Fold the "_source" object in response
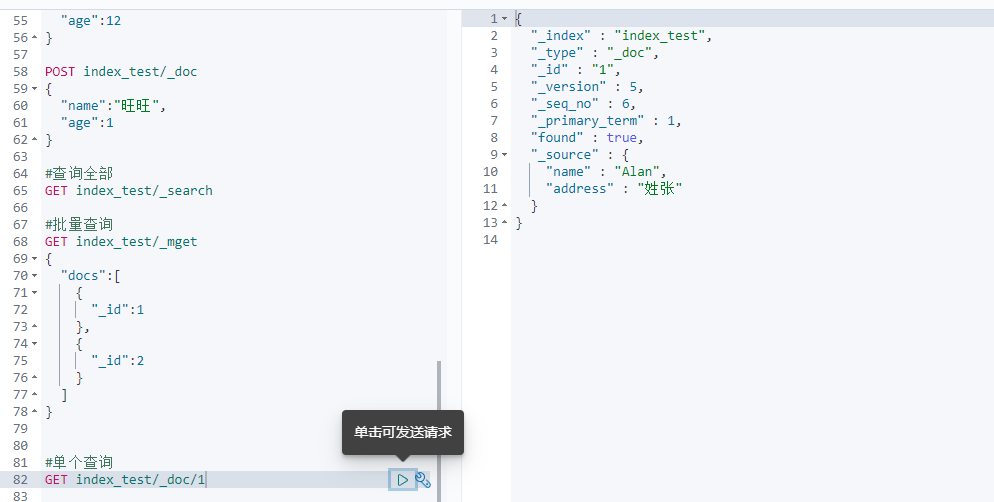Viewport: 994px width, 502px height. pos(505,155)
